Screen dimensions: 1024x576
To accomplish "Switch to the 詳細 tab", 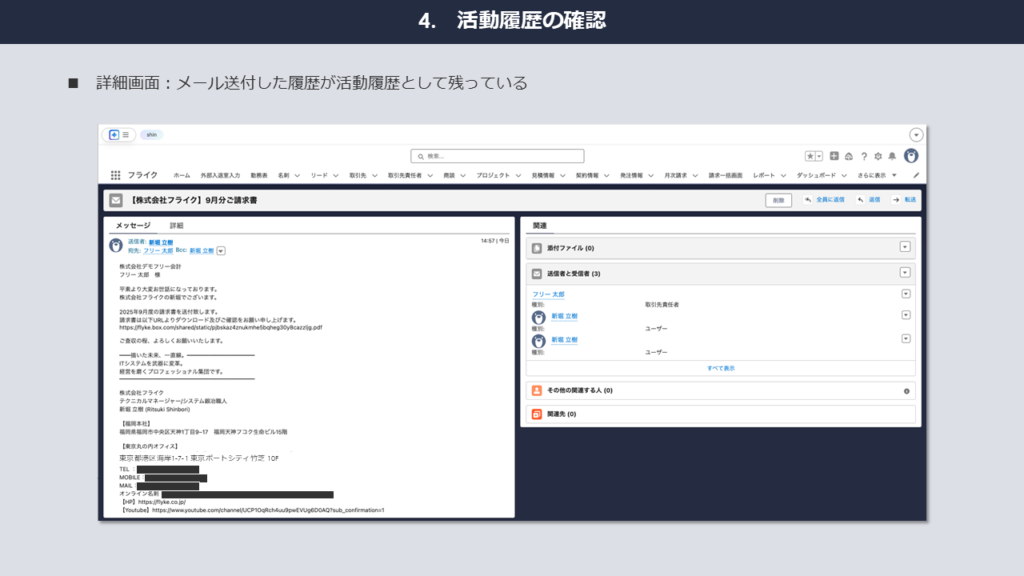I will pyautogui.click(x=176, y=225).
